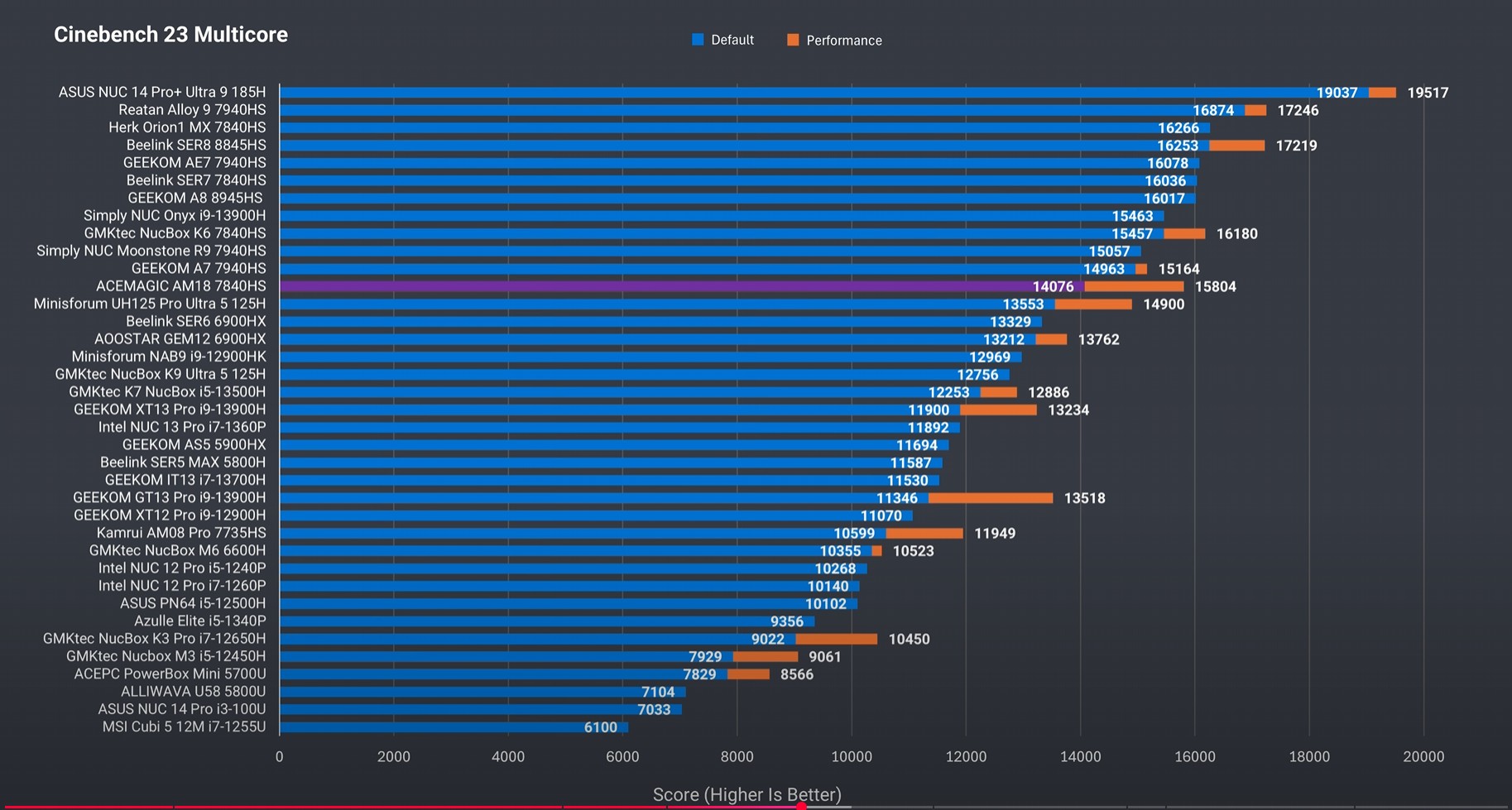Screen dimensions: 1512x810
Task: Select the Beelink SER5 MAX 5800H label
Action: [x=183, y=463]
